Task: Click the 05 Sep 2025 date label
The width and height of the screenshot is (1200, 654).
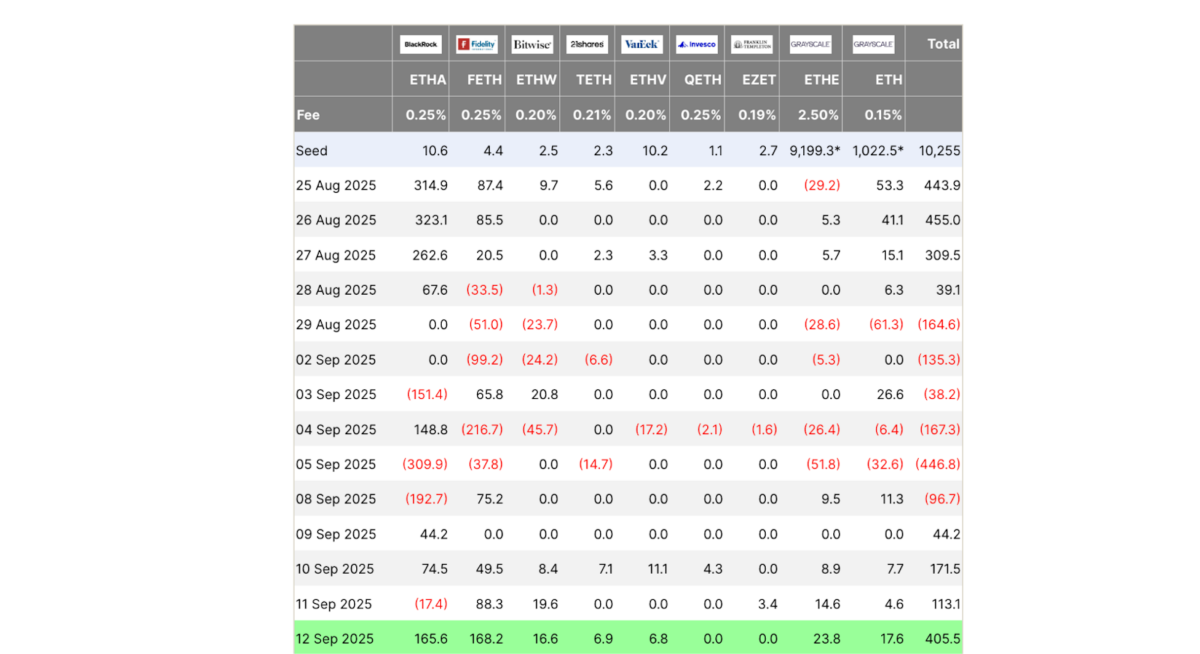Action: (336, 464)
